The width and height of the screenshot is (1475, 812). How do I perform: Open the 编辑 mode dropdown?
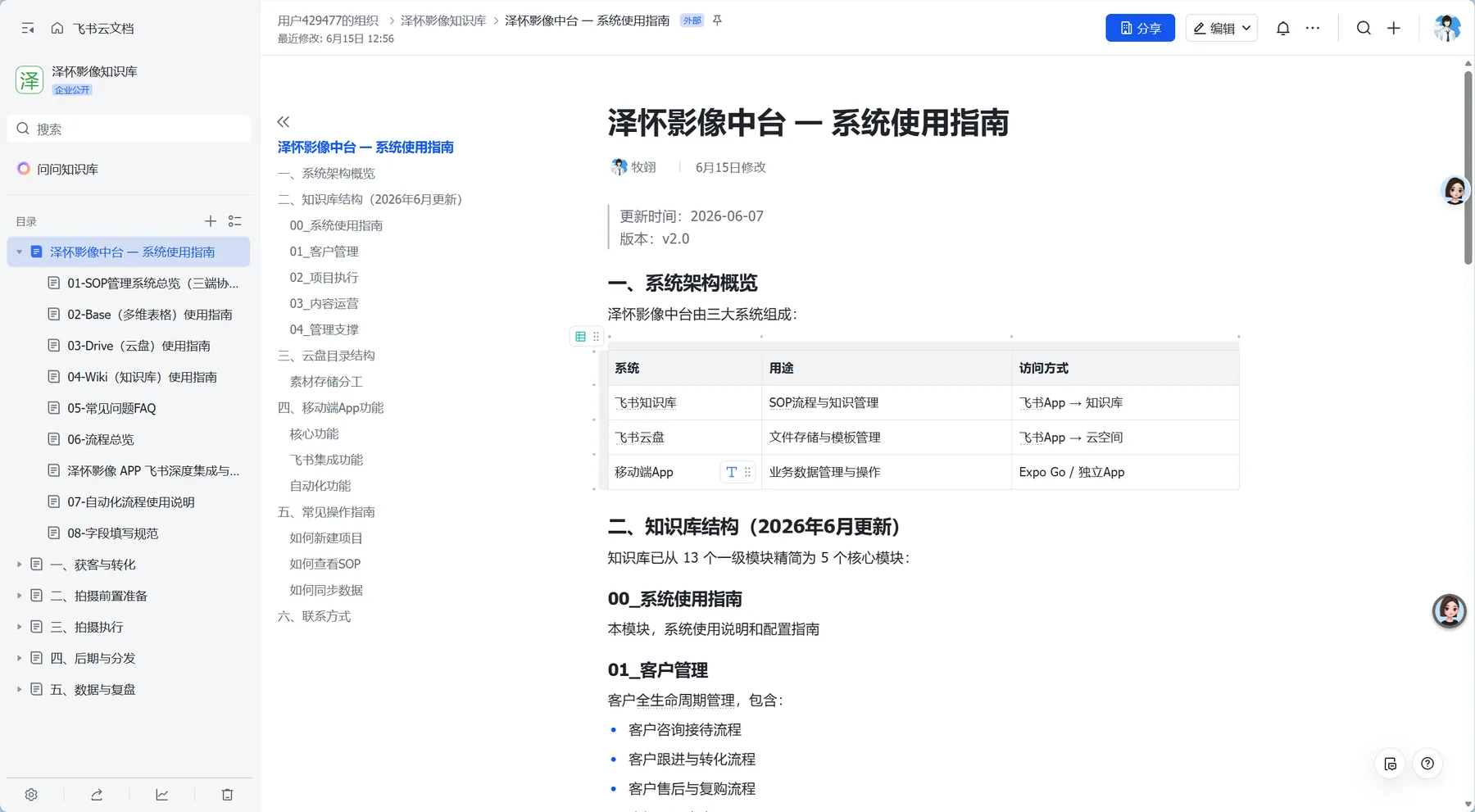tap(1221, 28)
